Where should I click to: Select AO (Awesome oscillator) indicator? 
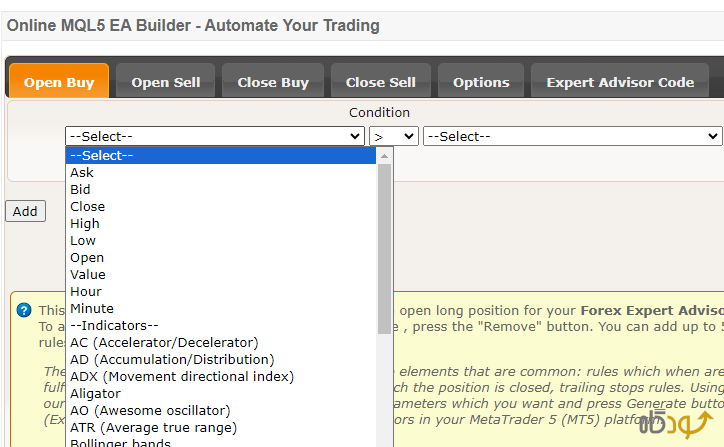150,411
